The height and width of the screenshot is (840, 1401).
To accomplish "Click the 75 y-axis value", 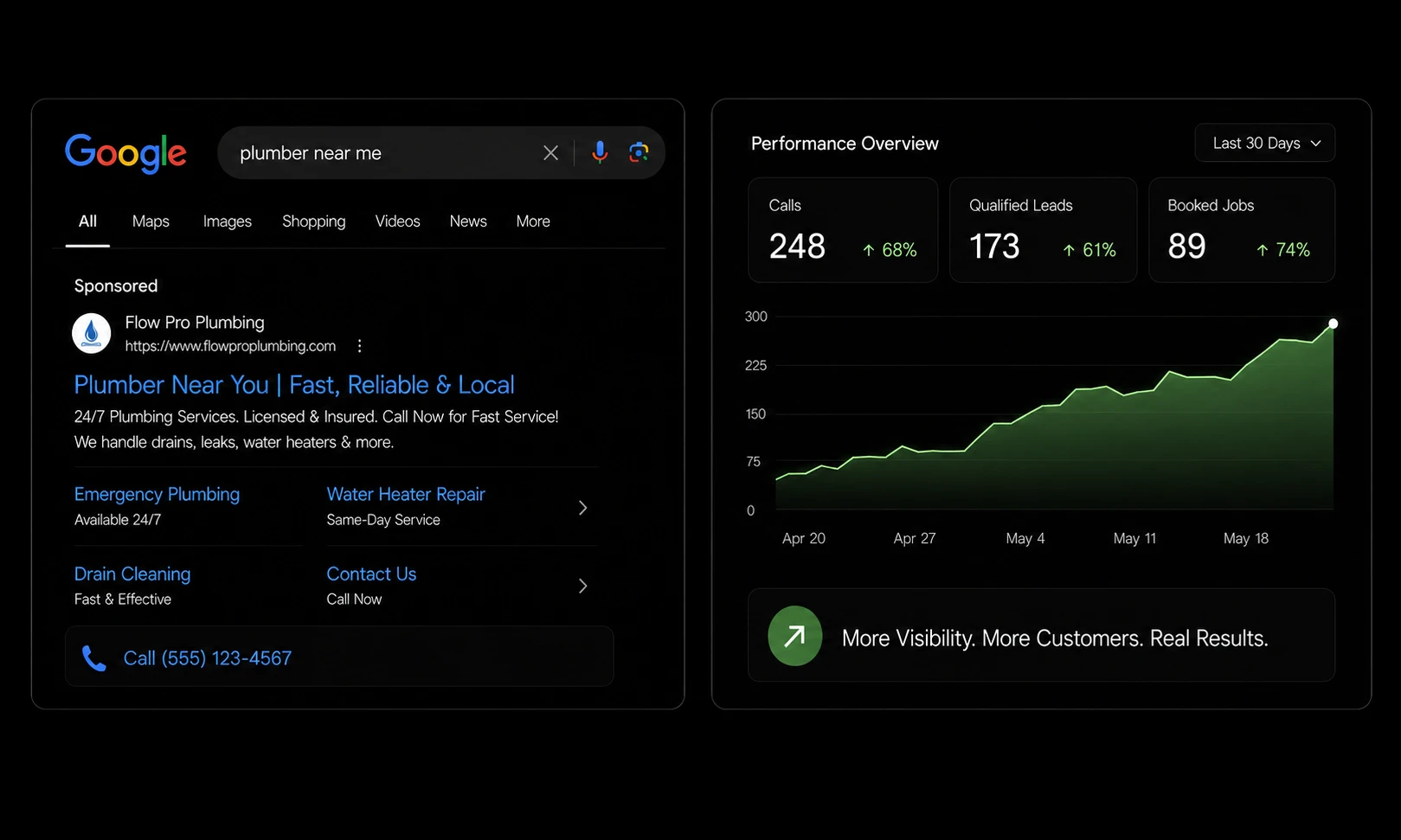I will (x=754, y=462).
